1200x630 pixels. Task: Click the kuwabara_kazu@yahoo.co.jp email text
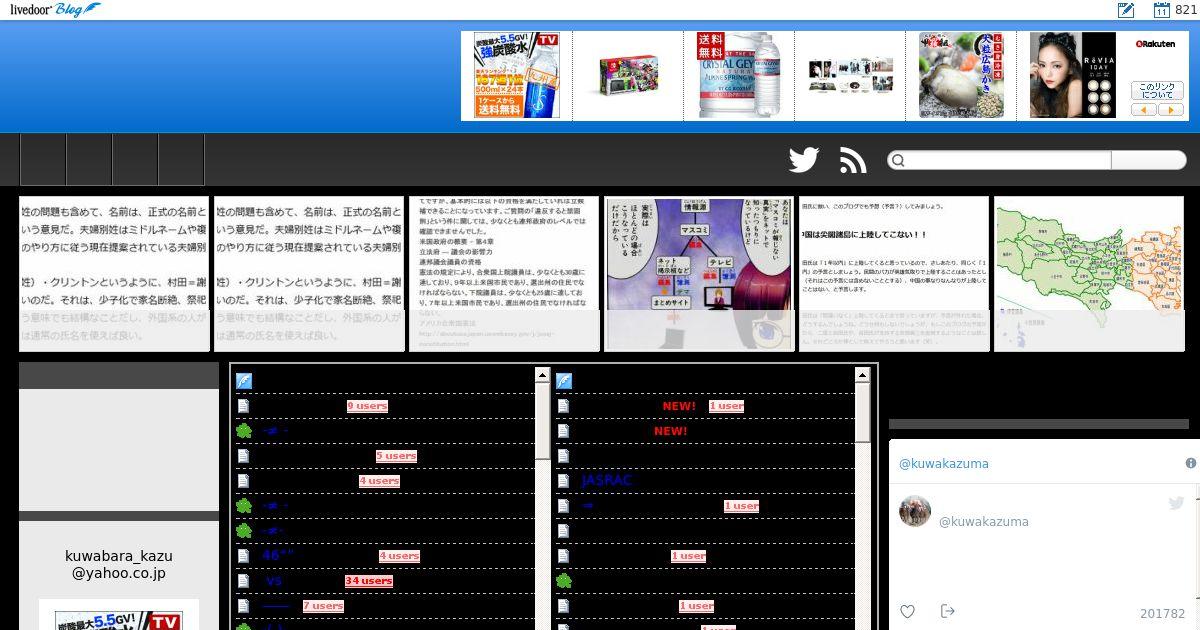118,565
